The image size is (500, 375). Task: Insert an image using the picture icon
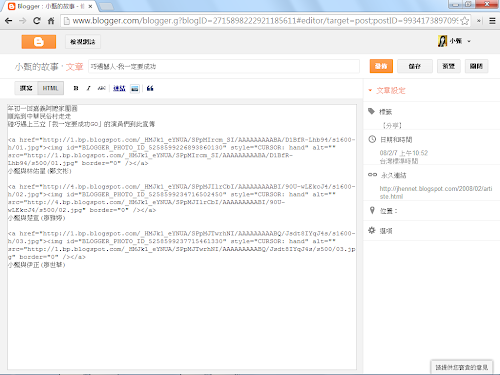[x=135, y=88]
